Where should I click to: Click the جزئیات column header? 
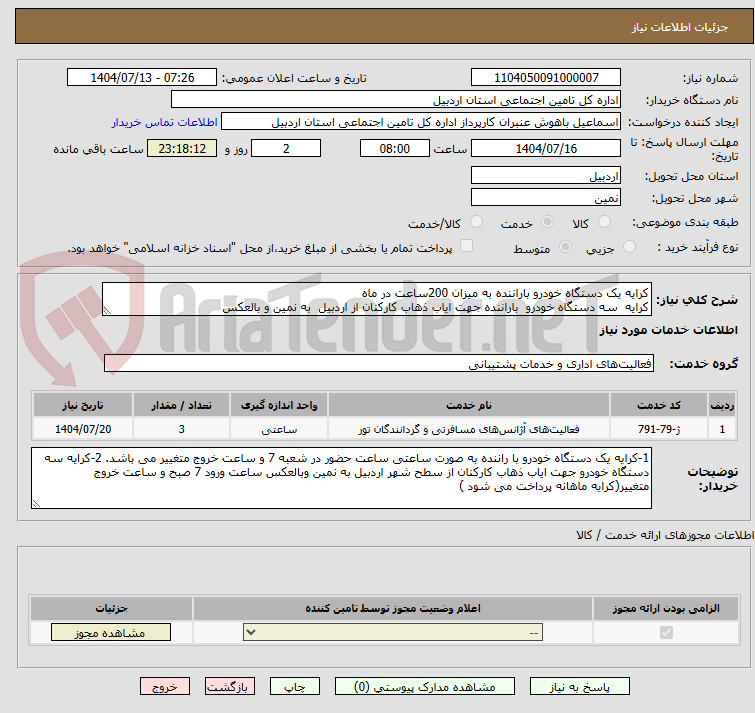(x=111, y=609)
